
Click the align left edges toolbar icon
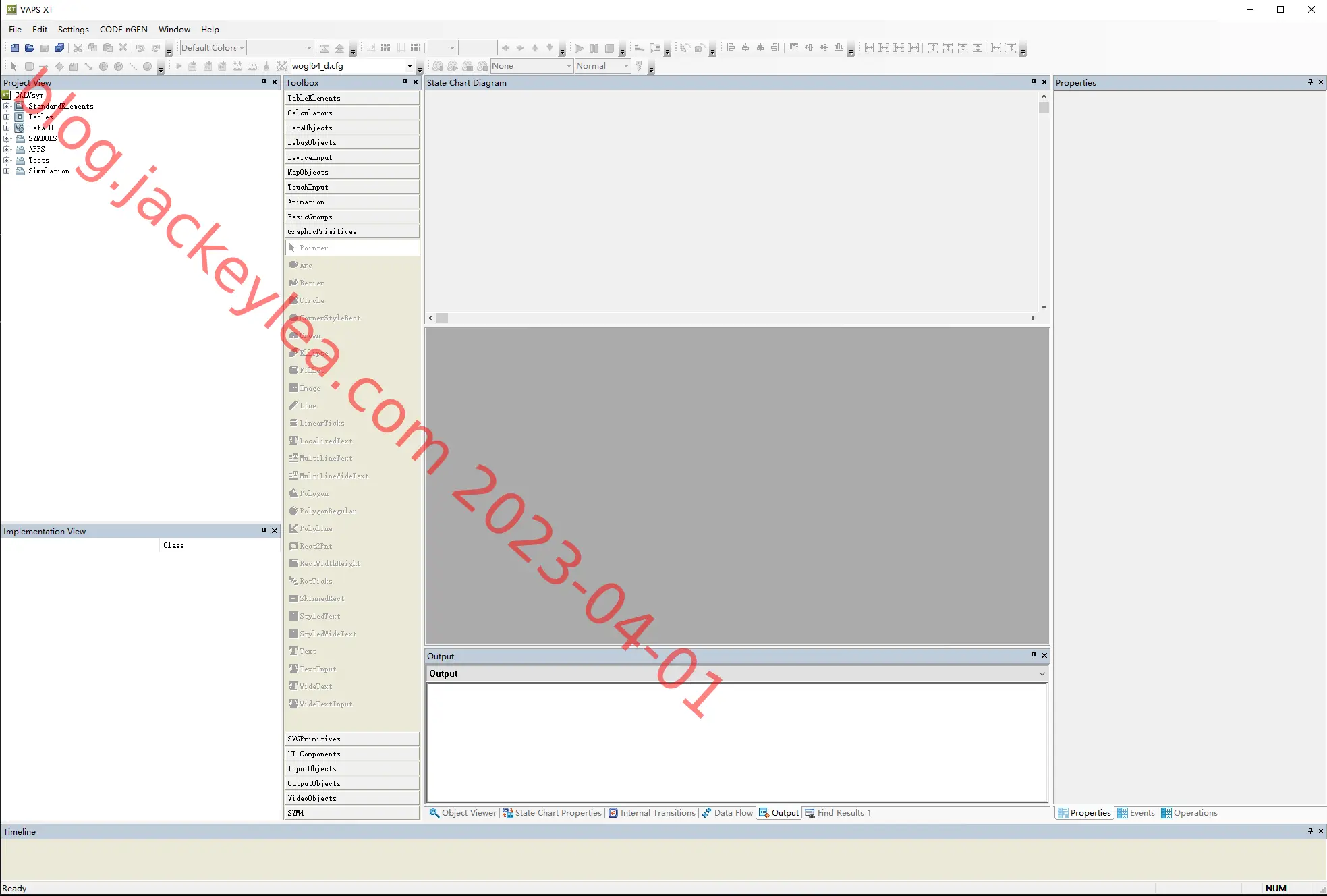(x=730, y=48)
